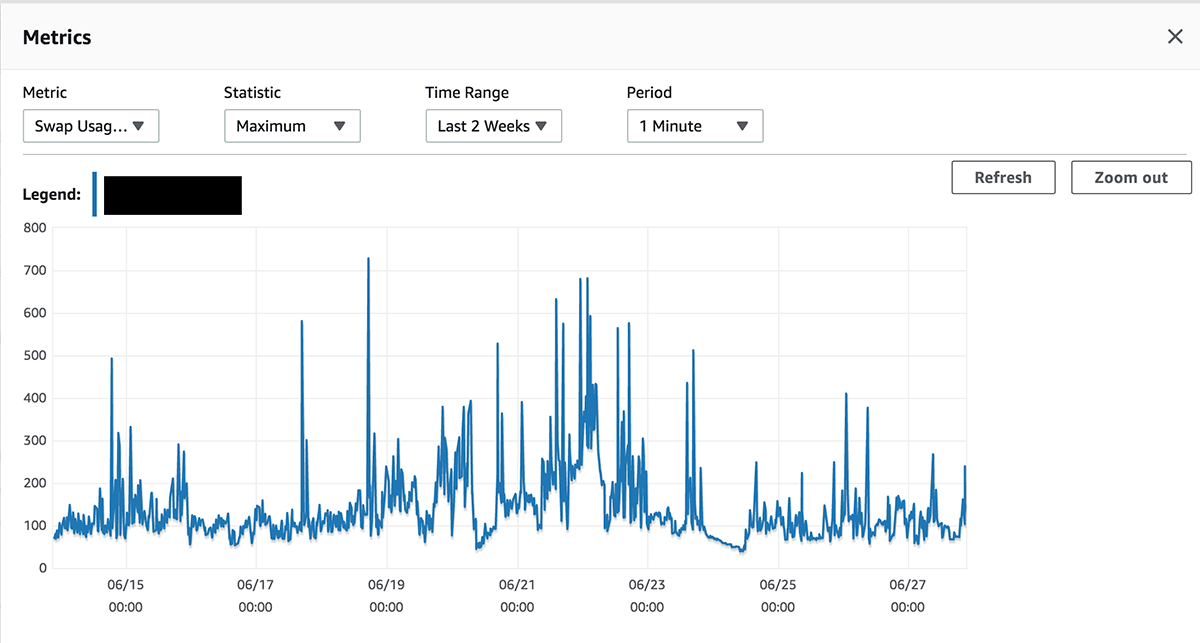The image size is (1200, 643).
Task: Click the blue legend color bar
Action: tap(95, 194)
